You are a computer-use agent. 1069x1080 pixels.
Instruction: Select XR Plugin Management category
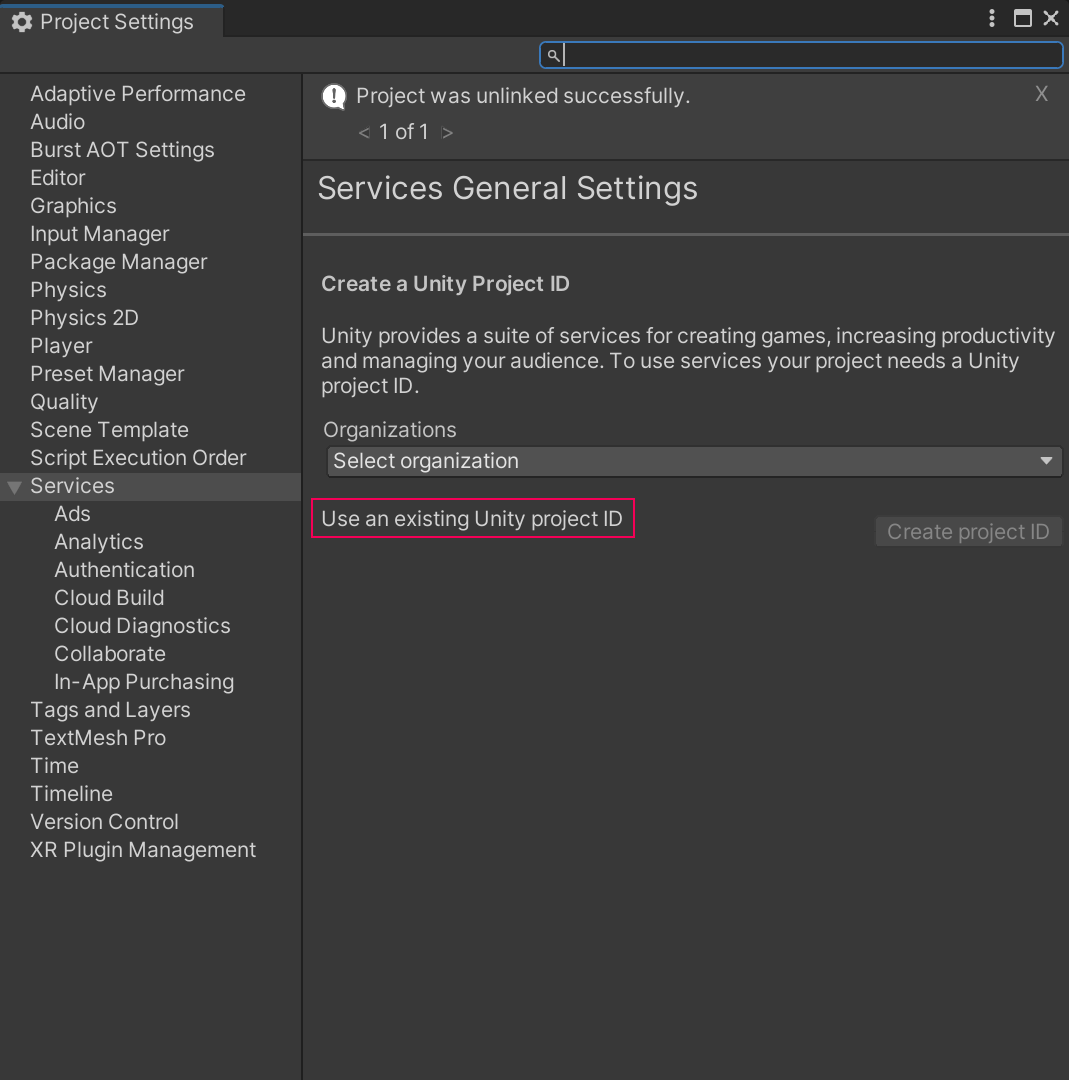pos(143,850)
